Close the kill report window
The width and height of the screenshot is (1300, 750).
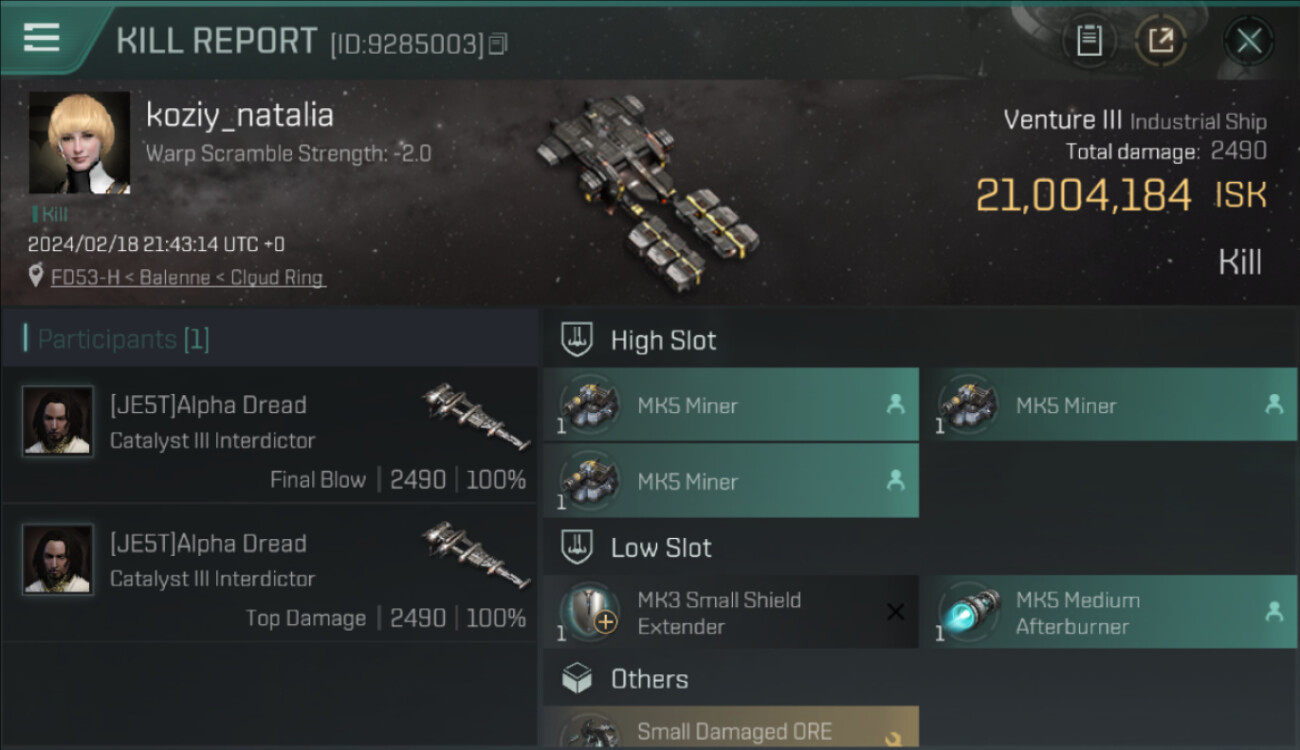[1248, 41]
